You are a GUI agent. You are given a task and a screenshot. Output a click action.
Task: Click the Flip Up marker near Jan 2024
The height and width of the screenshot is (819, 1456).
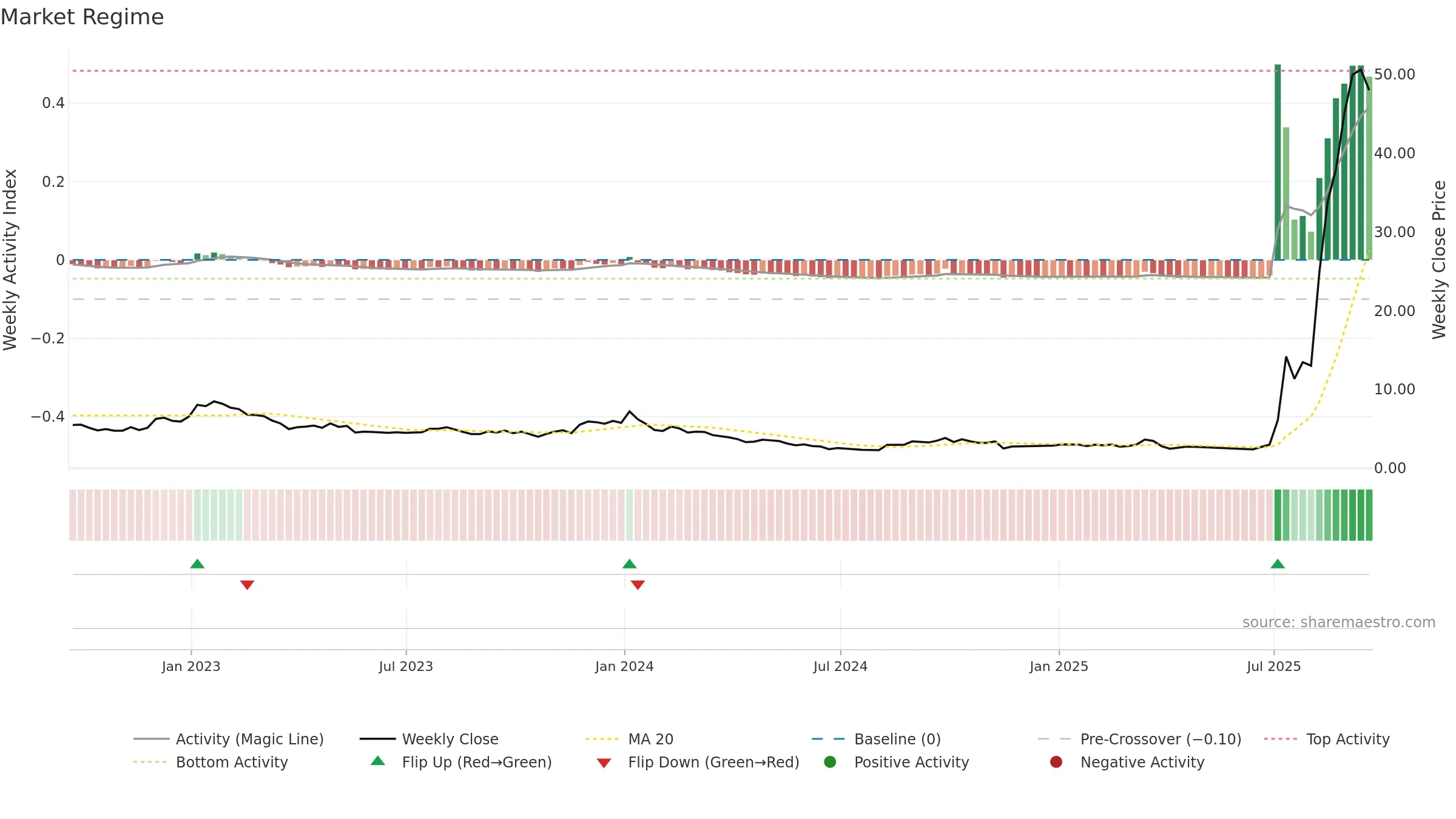629,564
